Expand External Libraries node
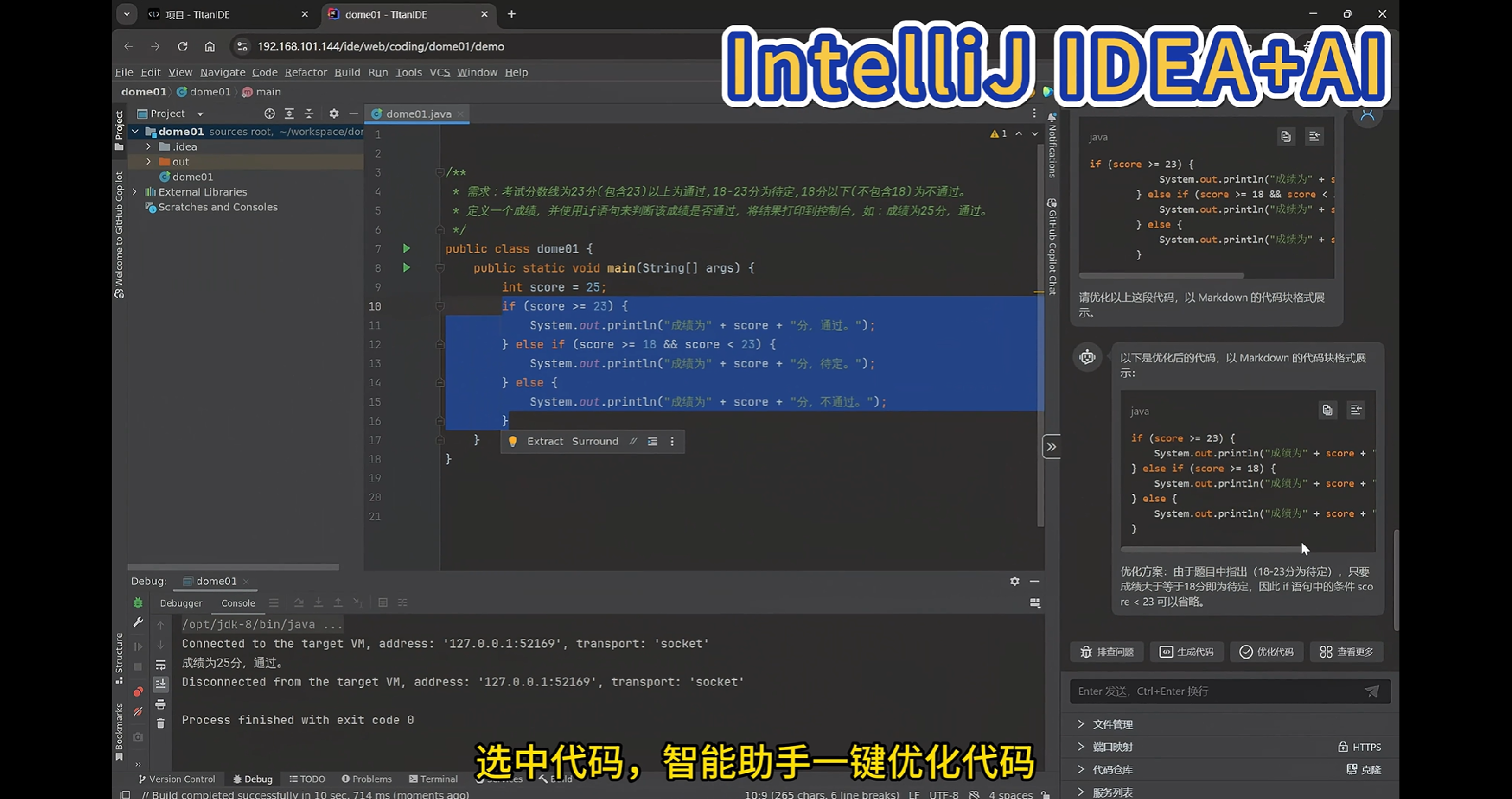1512x799 pixels. [x=135, y=192]
